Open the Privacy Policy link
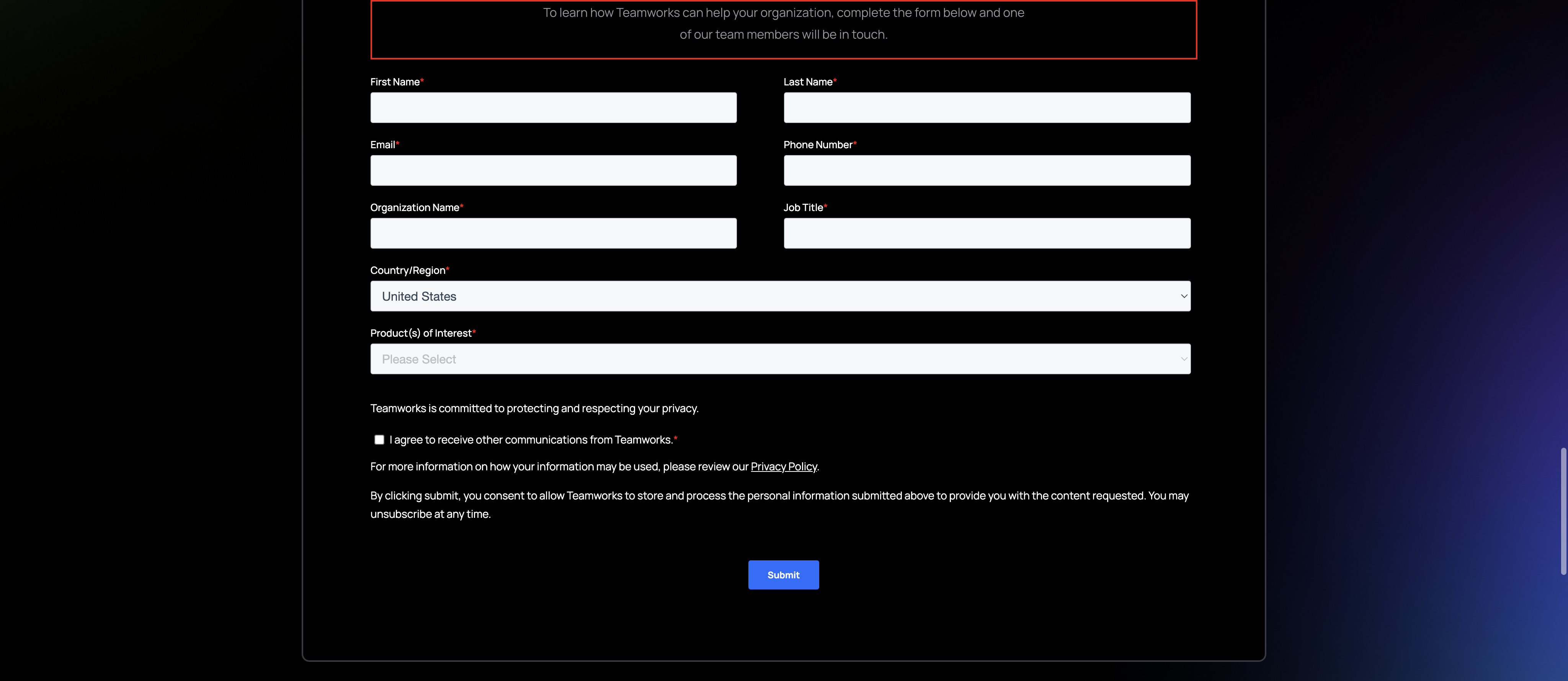The width and height of the screenshot is (1568, 681). pyautogui.click(x=783, y=467)
